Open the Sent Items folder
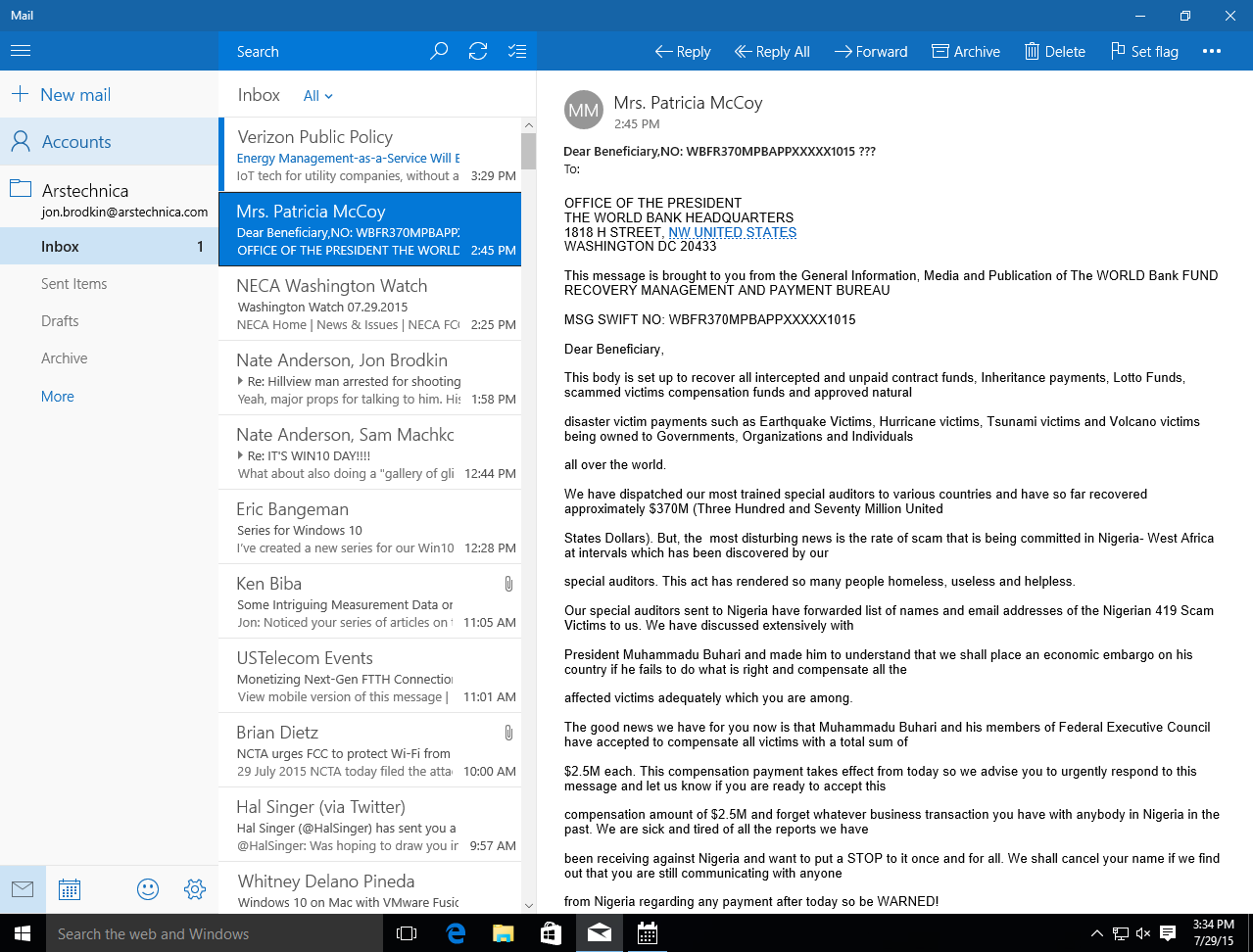 pyautogui.click(x=74, y=283)
